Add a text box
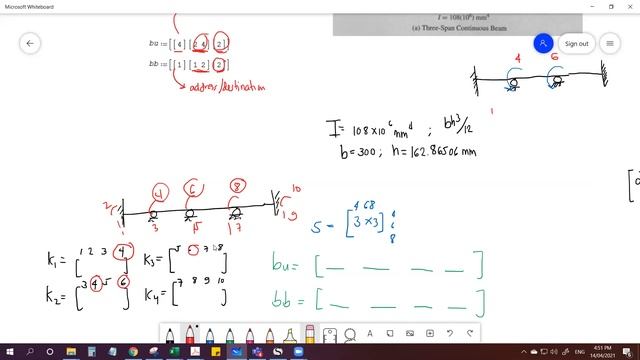This screenshot has width=640, height=360. coord(370,333)
